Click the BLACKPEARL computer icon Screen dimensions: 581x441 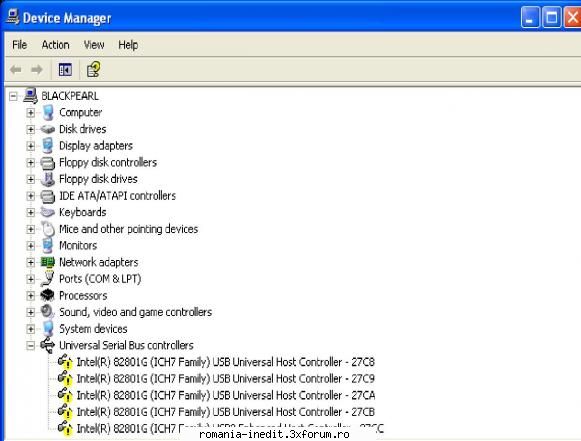pos(30,96)
